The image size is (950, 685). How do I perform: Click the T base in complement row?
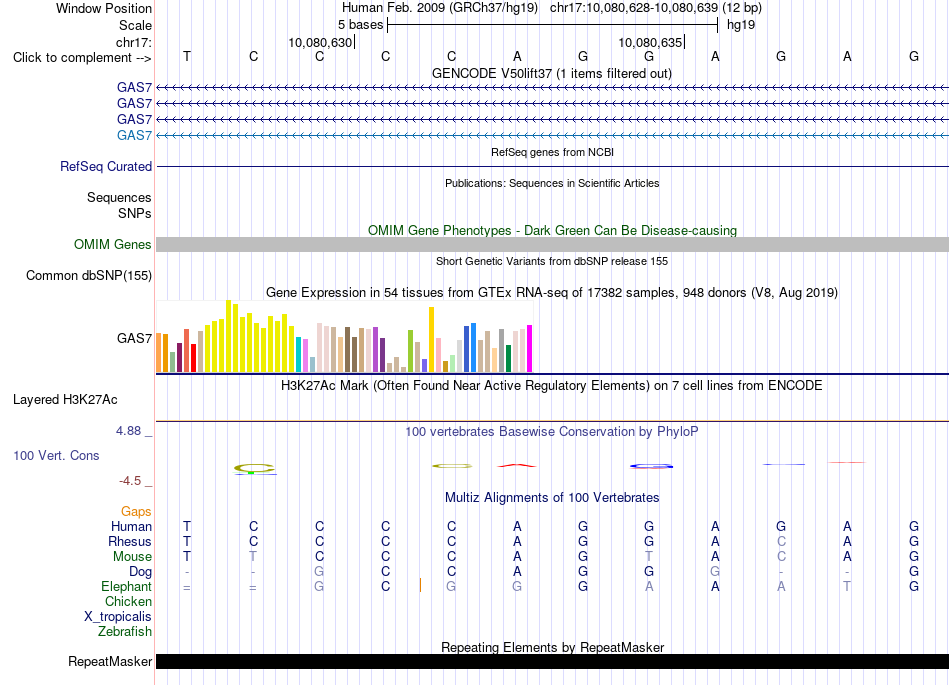pos(187,56)
